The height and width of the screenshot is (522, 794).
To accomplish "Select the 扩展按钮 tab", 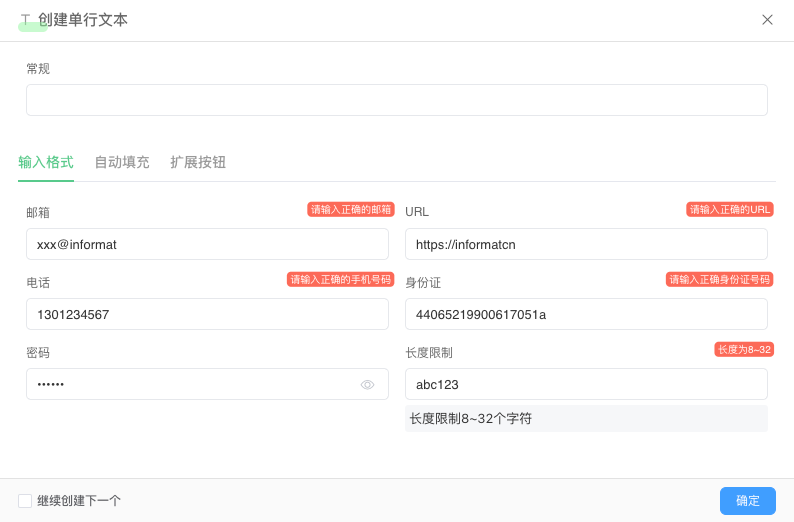I will [x=198, y=162].
